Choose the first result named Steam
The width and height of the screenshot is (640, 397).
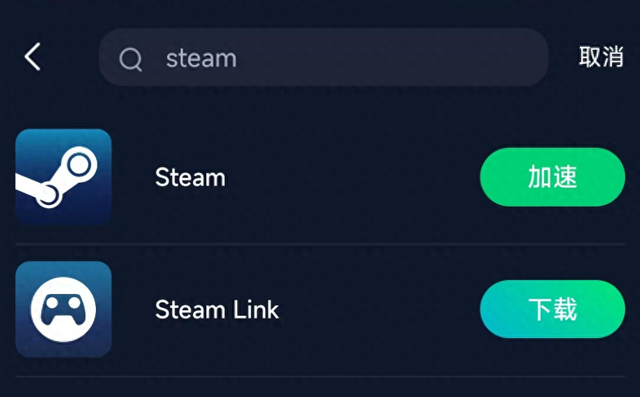point(320,177)
